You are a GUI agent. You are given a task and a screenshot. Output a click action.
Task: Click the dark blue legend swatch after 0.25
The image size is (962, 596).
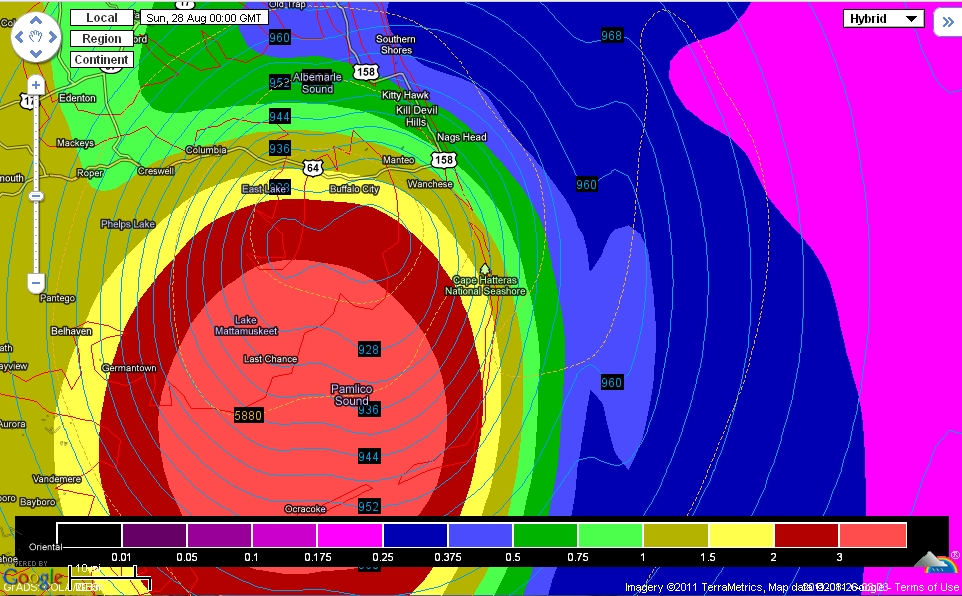[415, 535]
